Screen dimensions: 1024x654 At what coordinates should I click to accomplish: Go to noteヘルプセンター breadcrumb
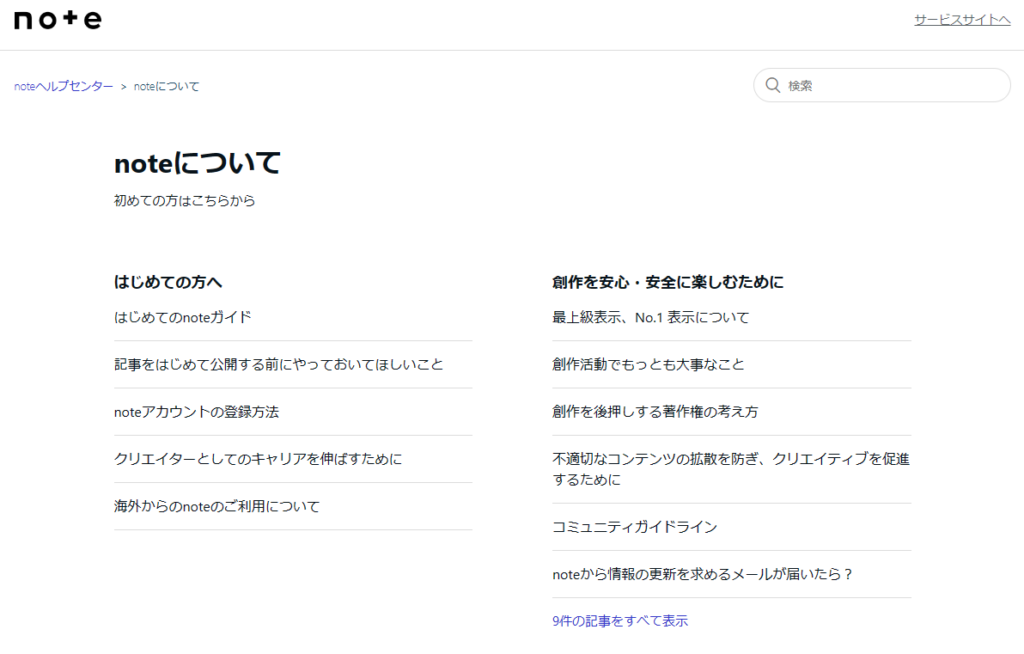pos(63,86)
